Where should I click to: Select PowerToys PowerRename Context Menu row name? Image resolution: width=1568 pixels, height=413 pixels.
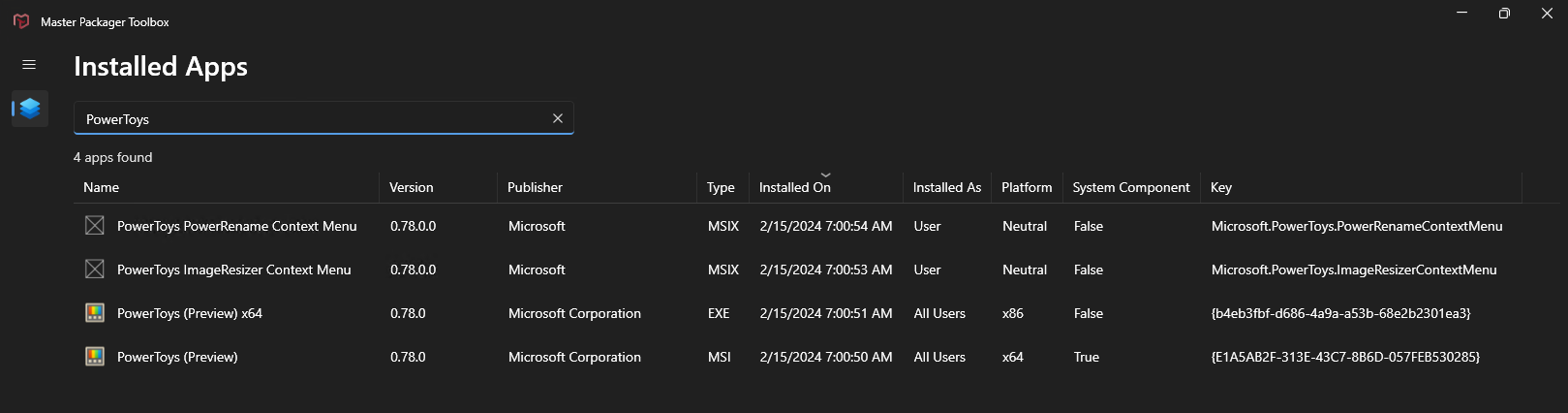(237, 226)
